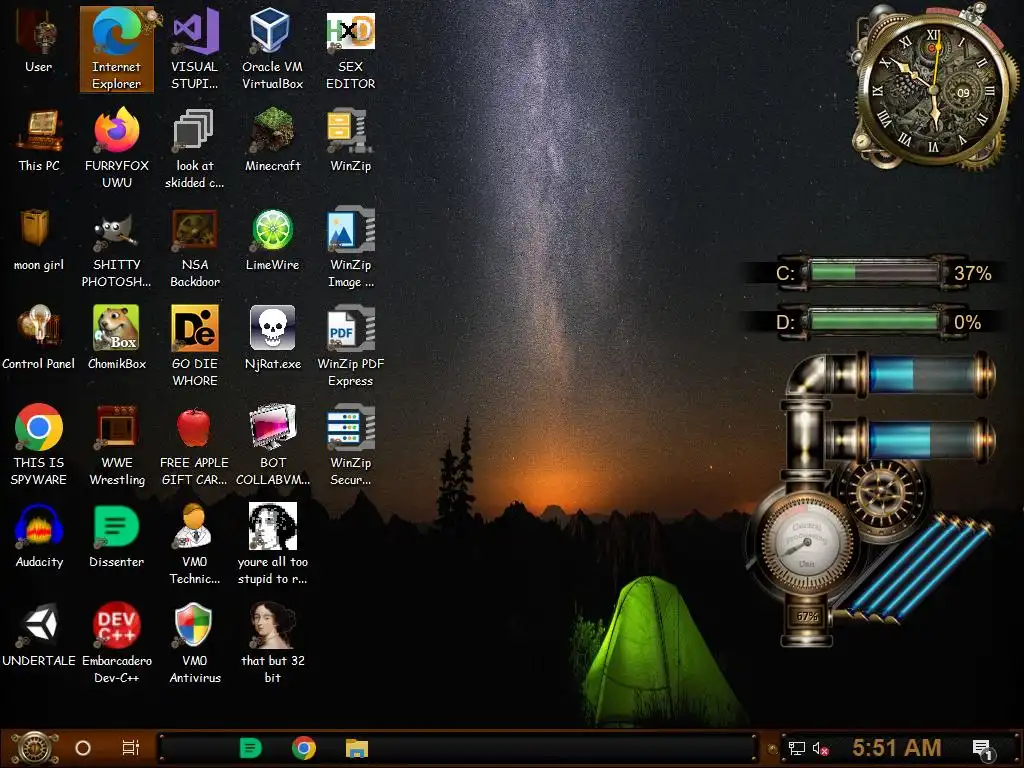Open Embarcadero Dev-C++
This screenshot has width=1024, height=768.
tap(117, 644)
